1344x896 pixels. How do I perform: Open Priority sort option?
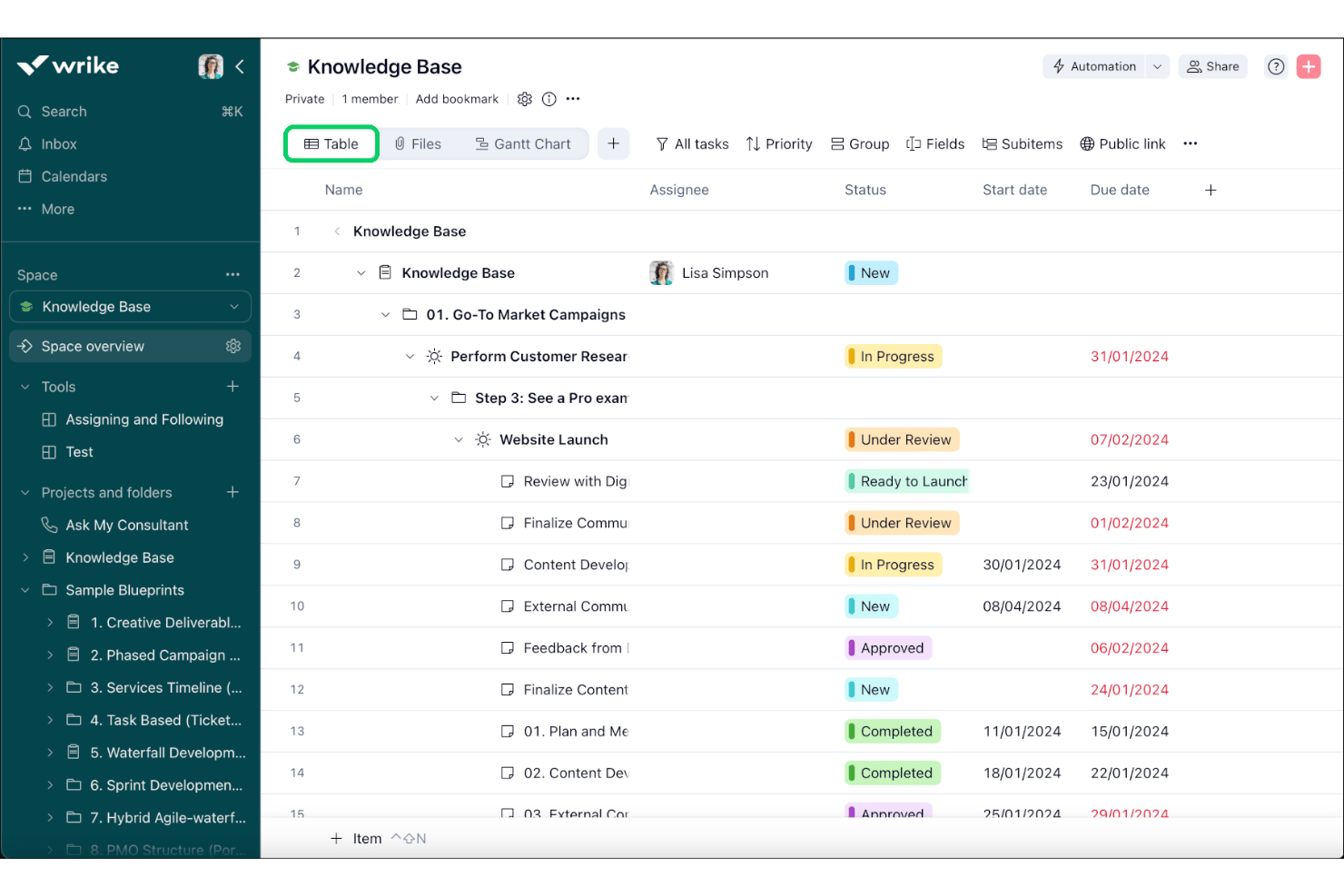click(x=779, y=144)
